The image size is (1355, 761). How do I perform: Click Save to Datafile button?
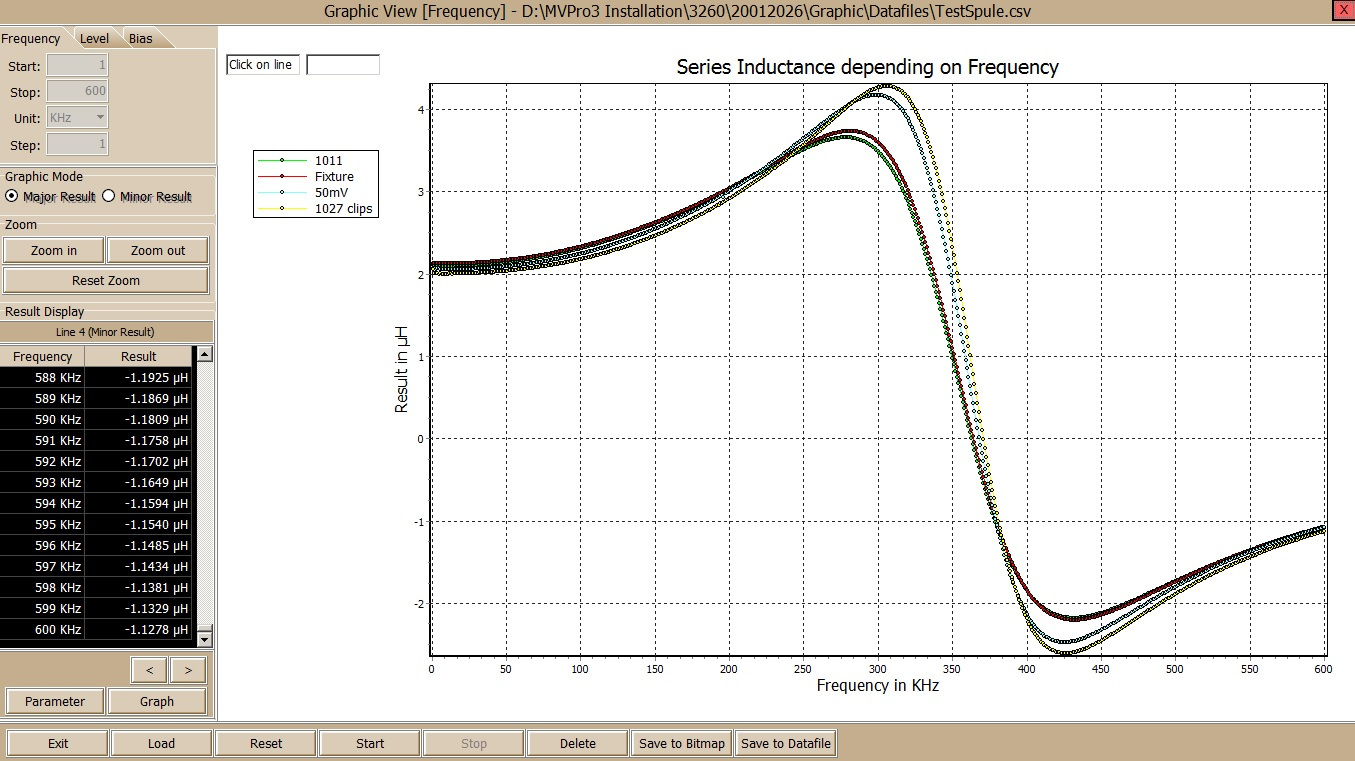point(785,743)
